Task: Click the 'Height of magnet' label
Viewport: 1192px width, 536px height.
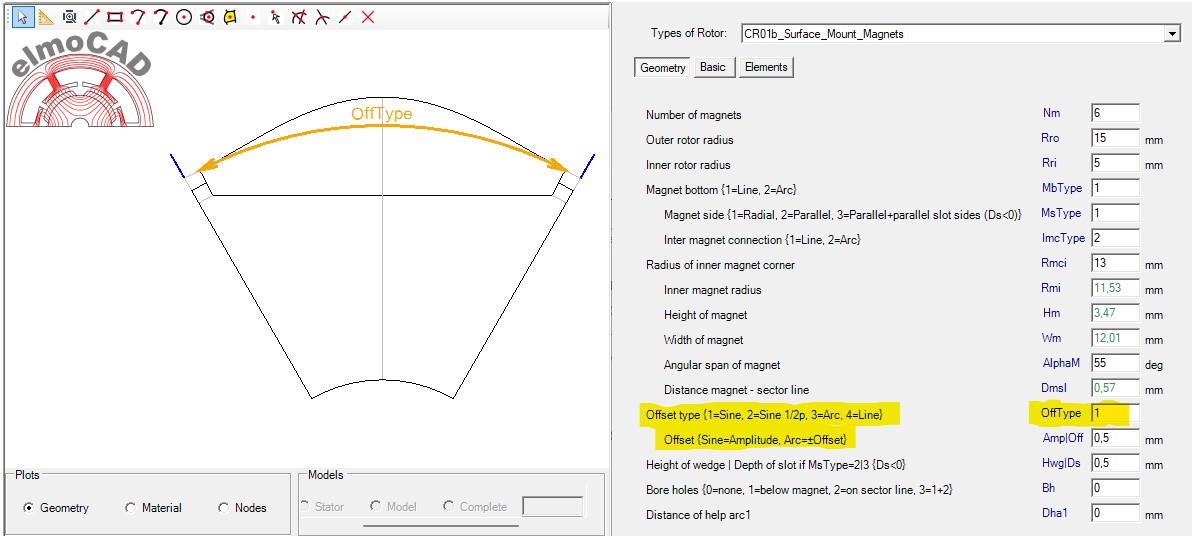Action: (x=705, y=315)
